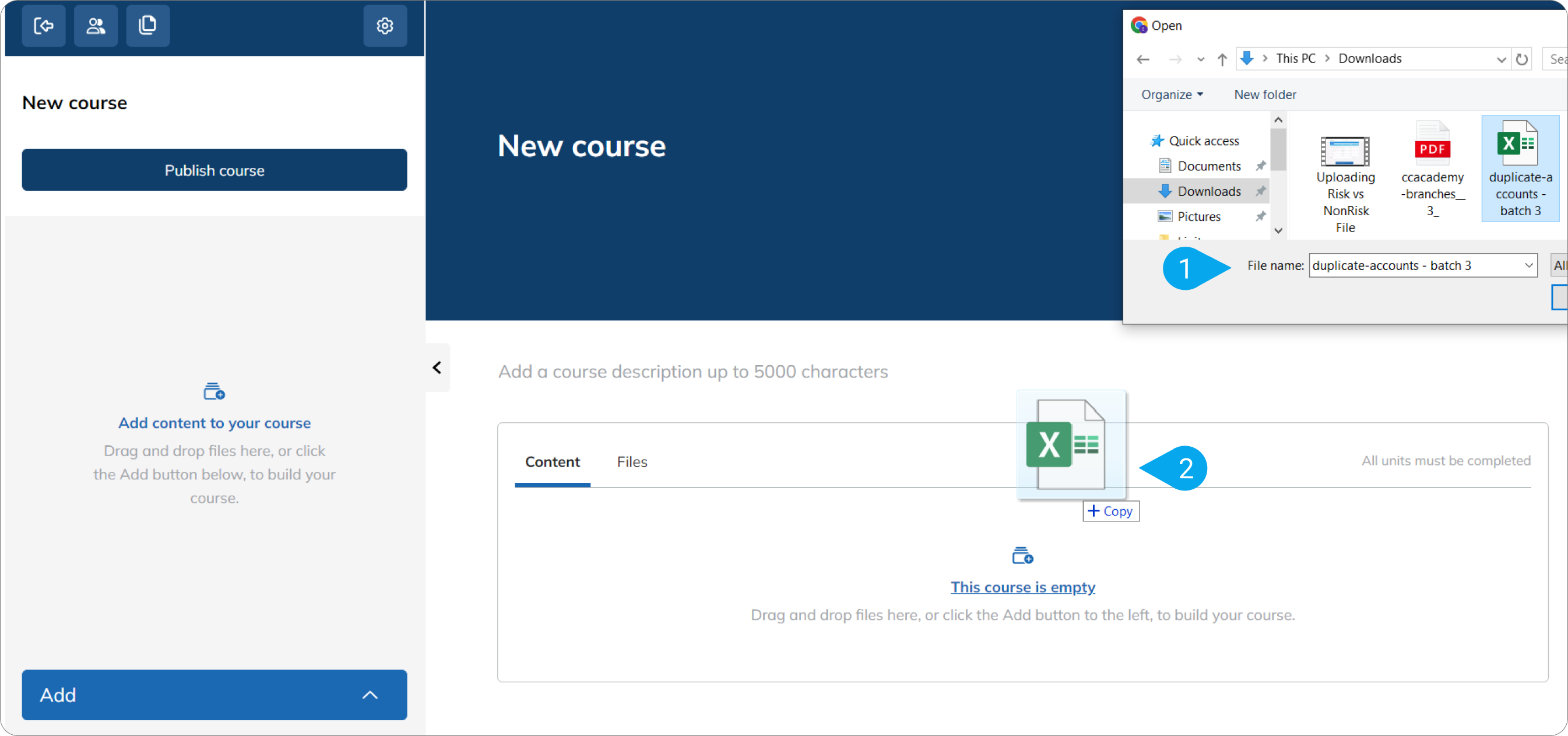Select the exit course editor icon
Image resolution: width=1568 pixels, height=736 pixels.
coord(43,26)
